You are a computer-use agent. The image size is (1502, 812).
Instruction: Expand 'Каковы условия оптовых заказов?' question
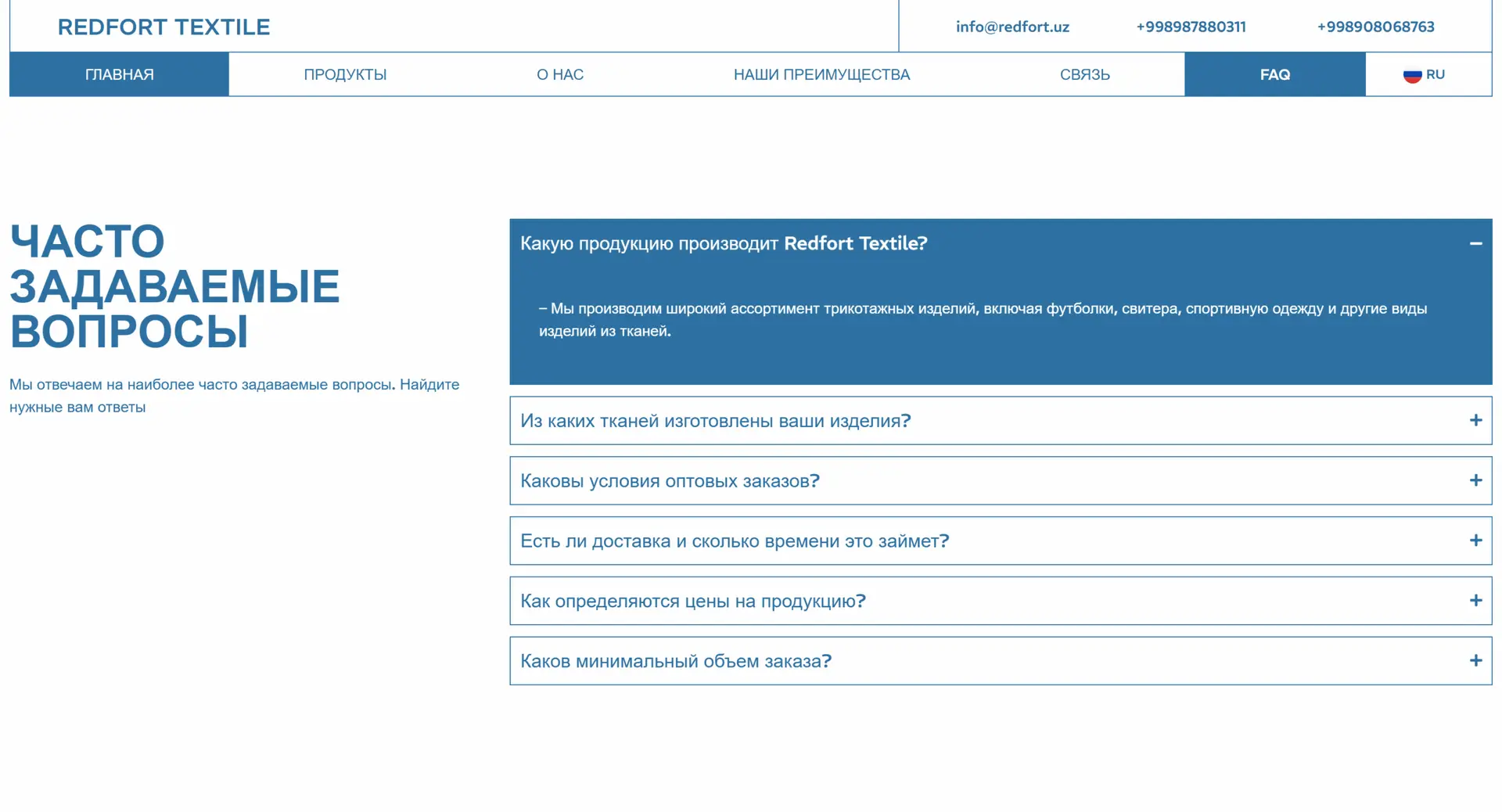[670, 481]
